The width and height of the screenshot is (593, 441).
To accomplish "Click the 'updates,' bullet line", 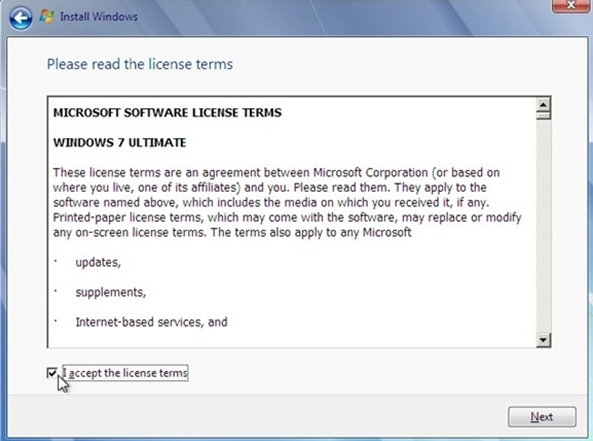I will [98, 262].
